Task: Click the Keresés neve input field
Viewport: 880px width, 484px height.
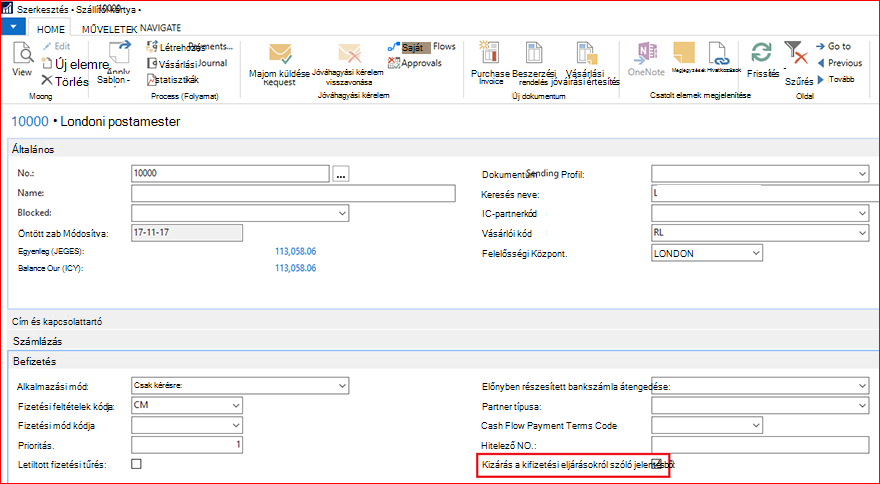Action: pos(766,193)
